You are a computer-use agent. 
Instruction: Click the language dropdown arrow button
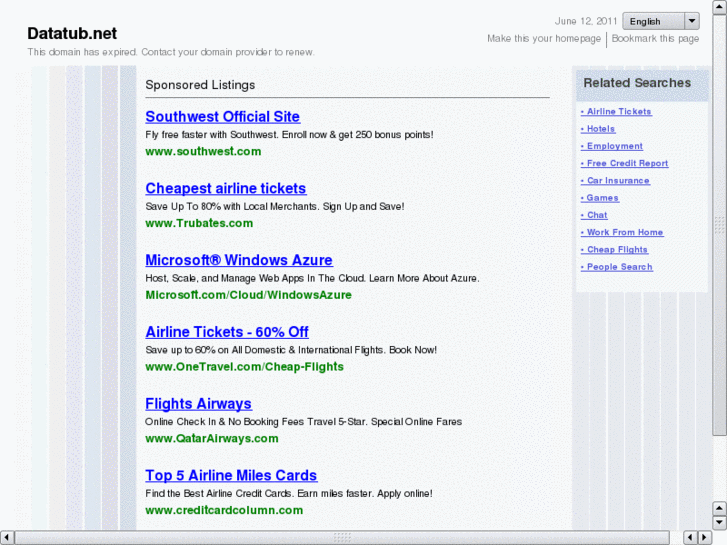[692, 21]
